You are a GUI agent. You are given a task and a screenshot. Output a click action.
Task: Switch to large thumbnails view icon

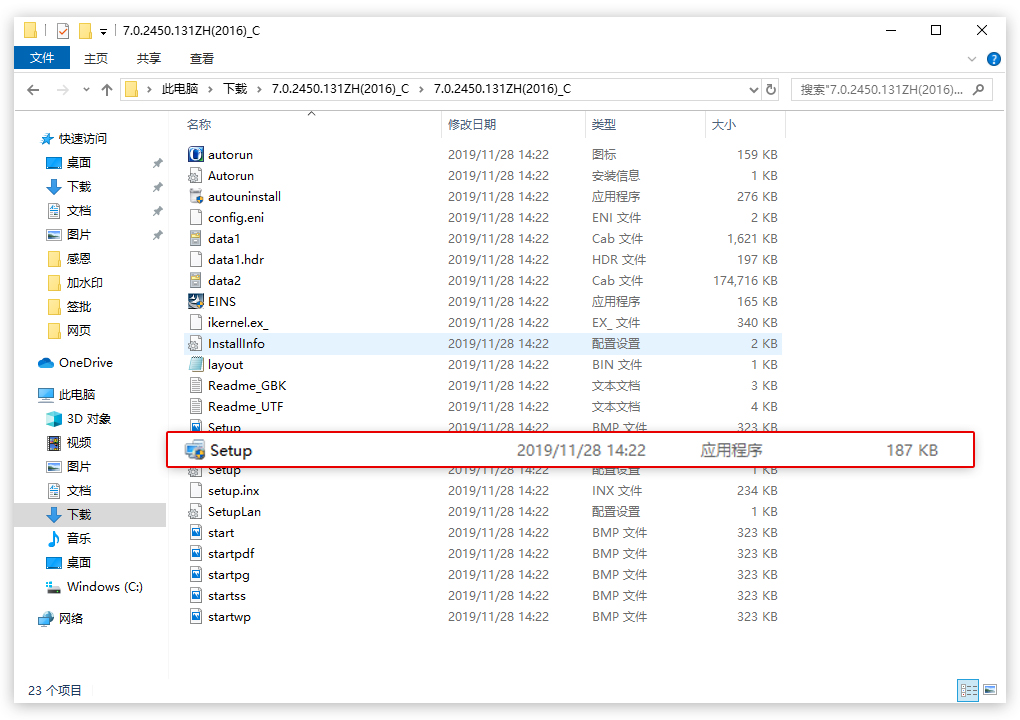tap(990, 689)
